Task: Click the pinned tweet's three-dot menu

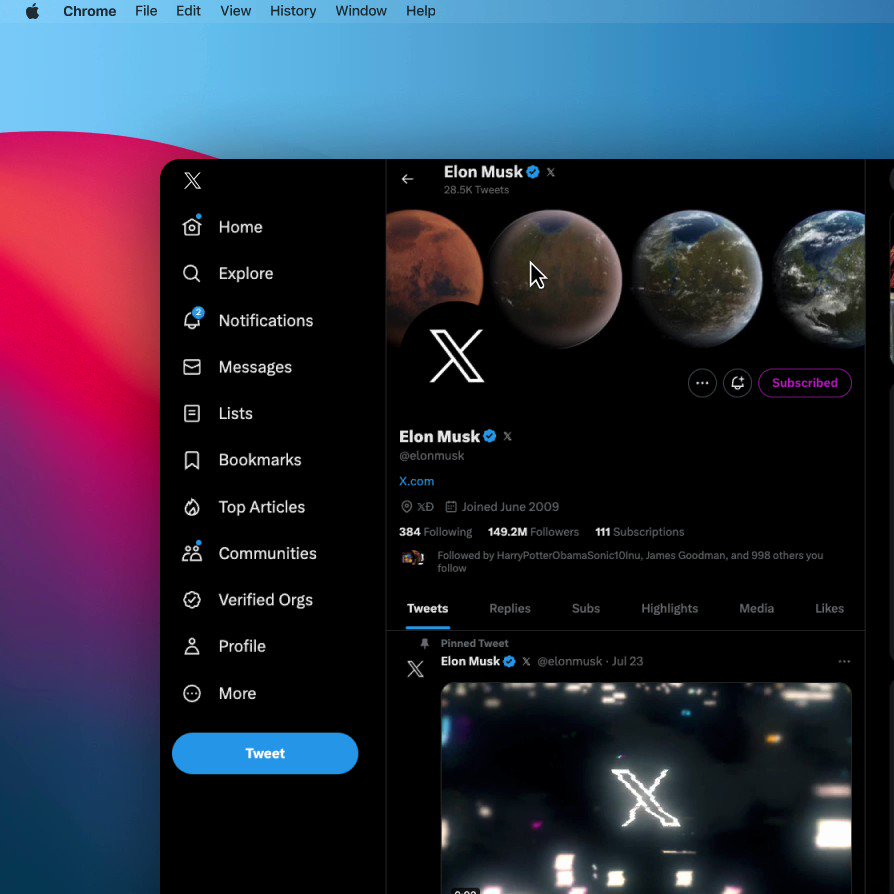Action: pos(844,661)
